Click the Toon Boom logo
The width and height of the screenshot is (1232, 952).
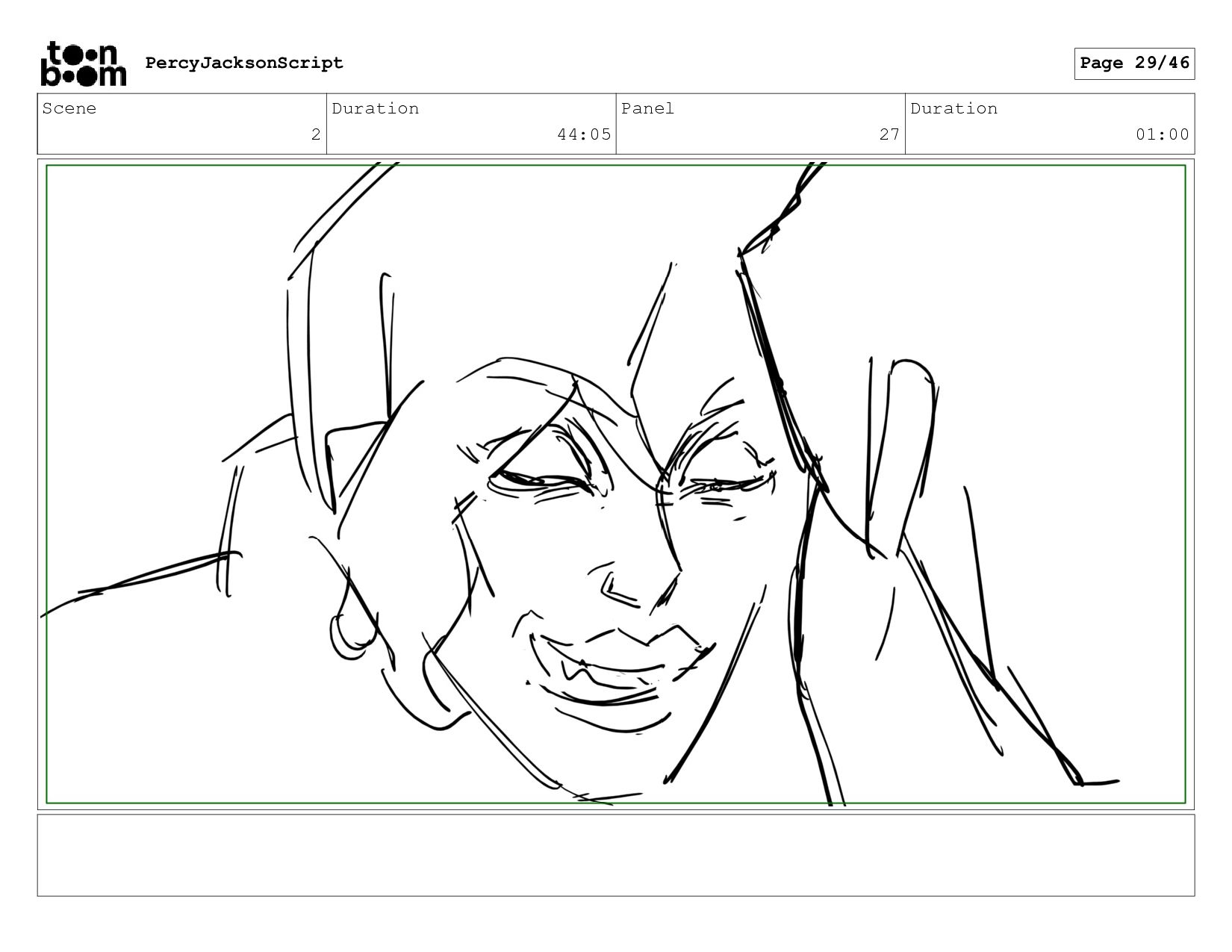point(83,63)
